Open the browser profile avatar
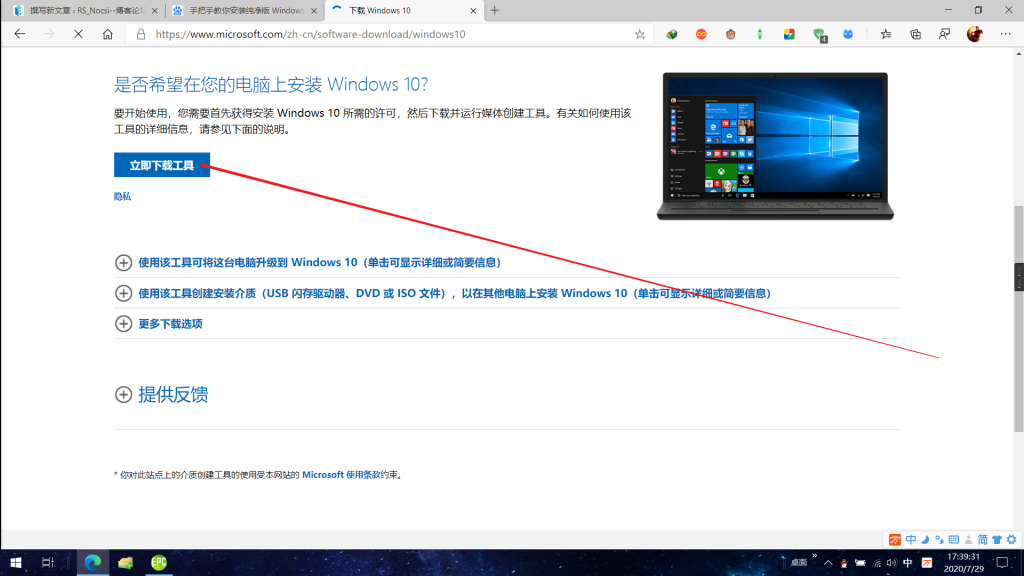The height and width of the screenshot is (576, 1024). 974,34
